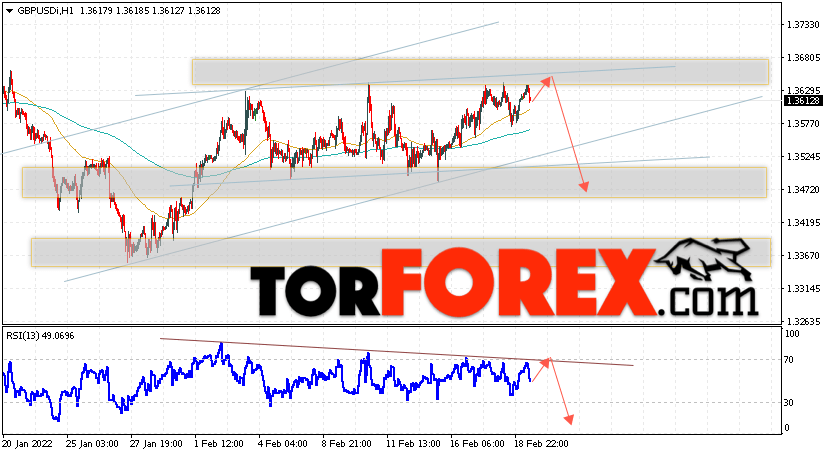Image resolution: width=827 pixels, height=455 pixels.
Task: Open the chart menu triangle beside GBPUSDi
Action: point(9,11)
